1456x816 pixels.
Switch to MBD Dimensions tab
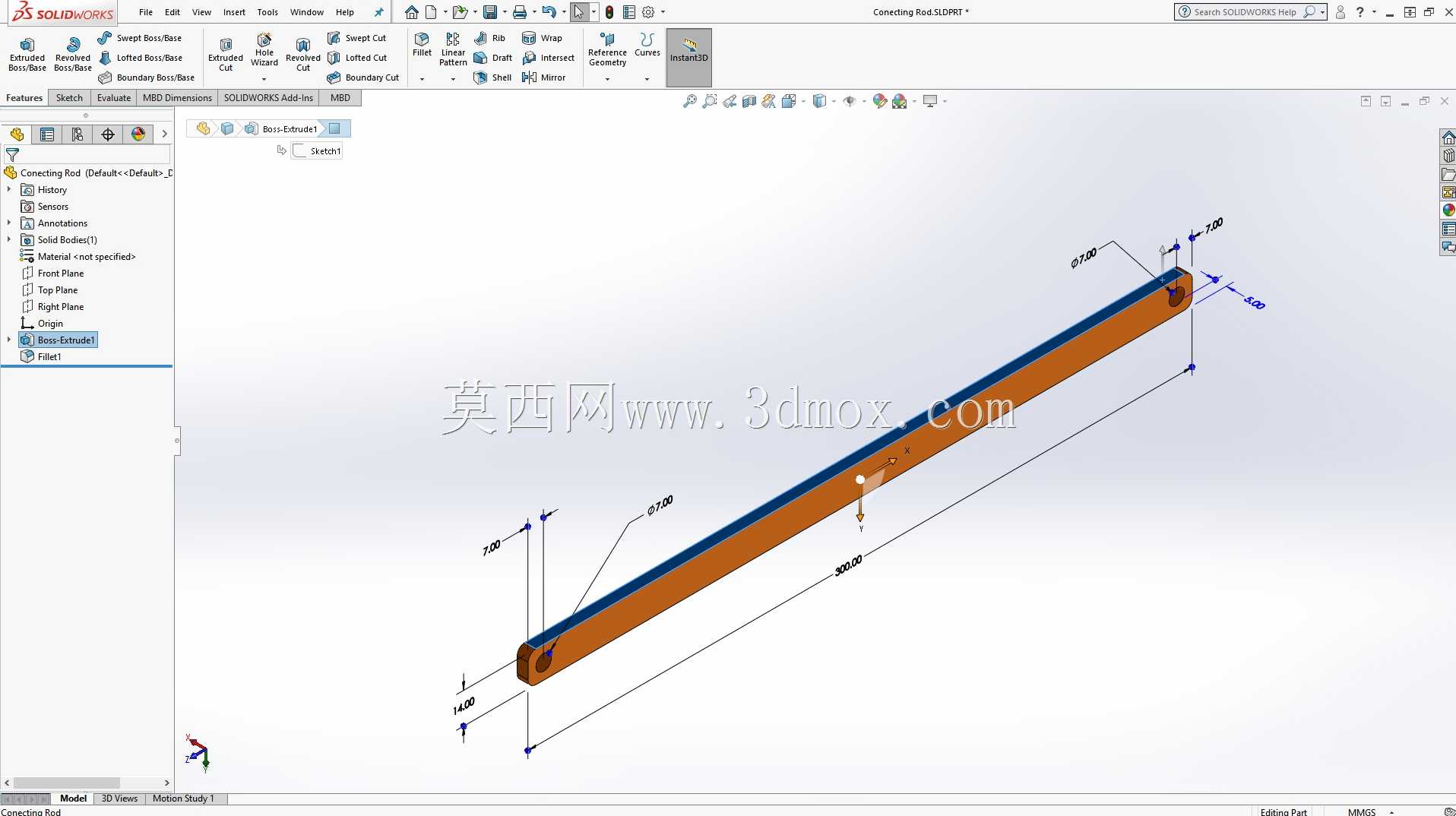(177, 98)
